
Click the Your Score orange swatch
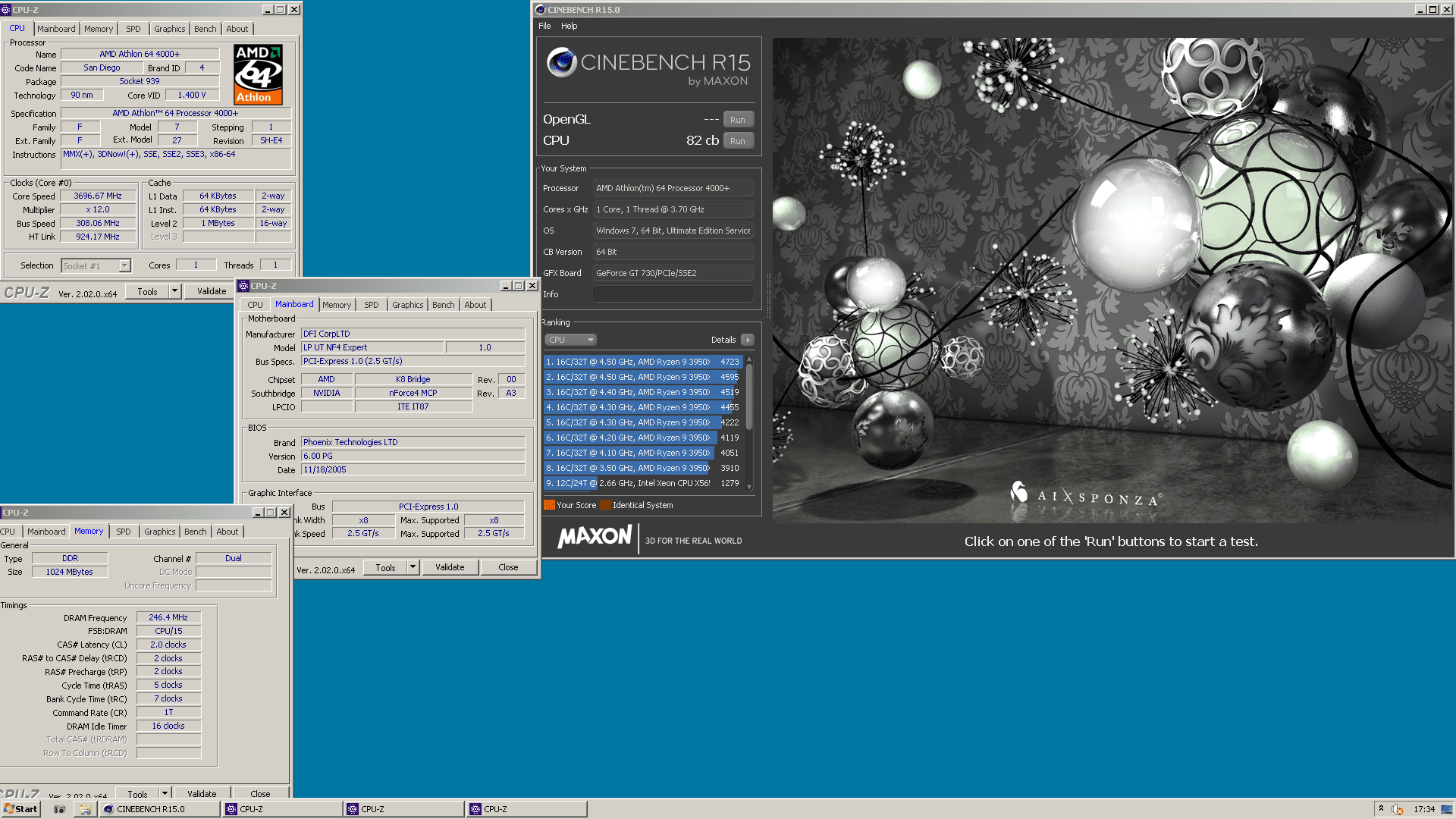click(x=549, y=505)
